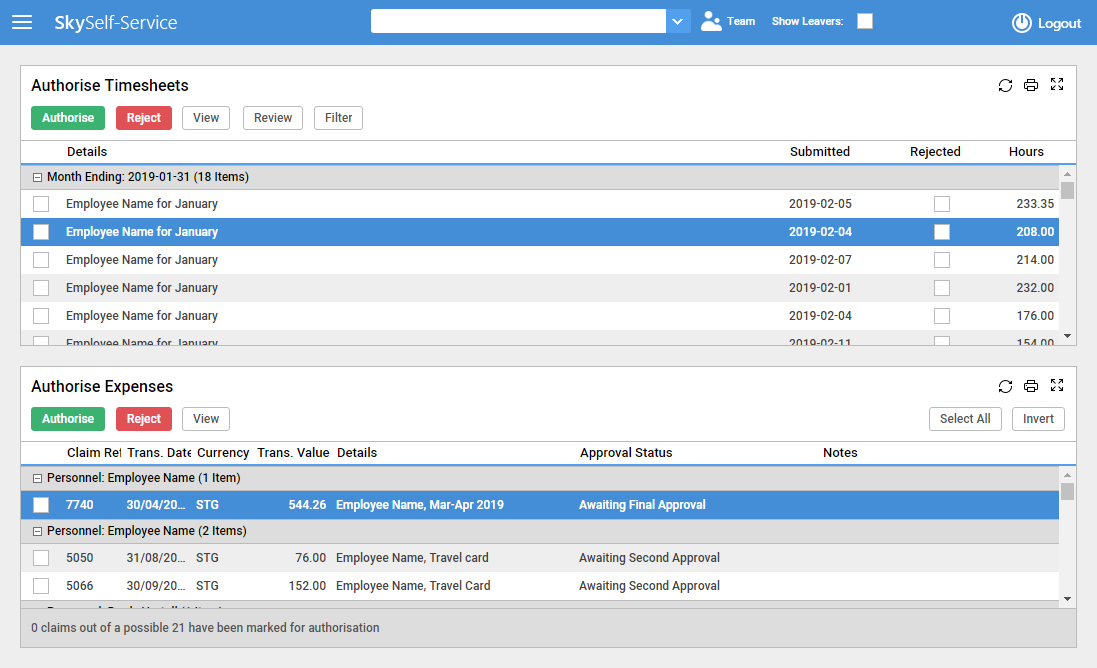
Task: Open the timesheet Filter options
Action: point(338,117)
